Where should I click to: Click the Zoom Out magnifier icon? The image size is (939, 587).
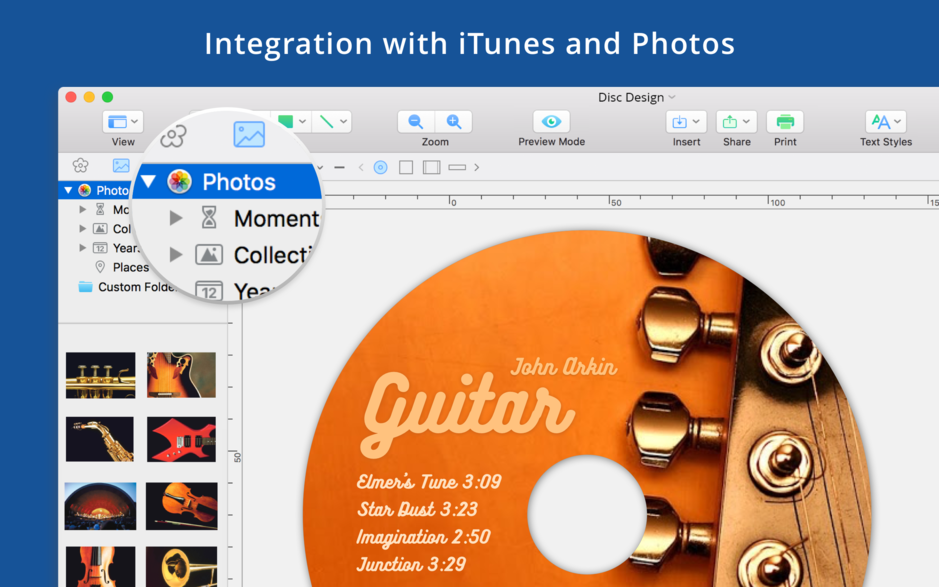click(415, 122)
